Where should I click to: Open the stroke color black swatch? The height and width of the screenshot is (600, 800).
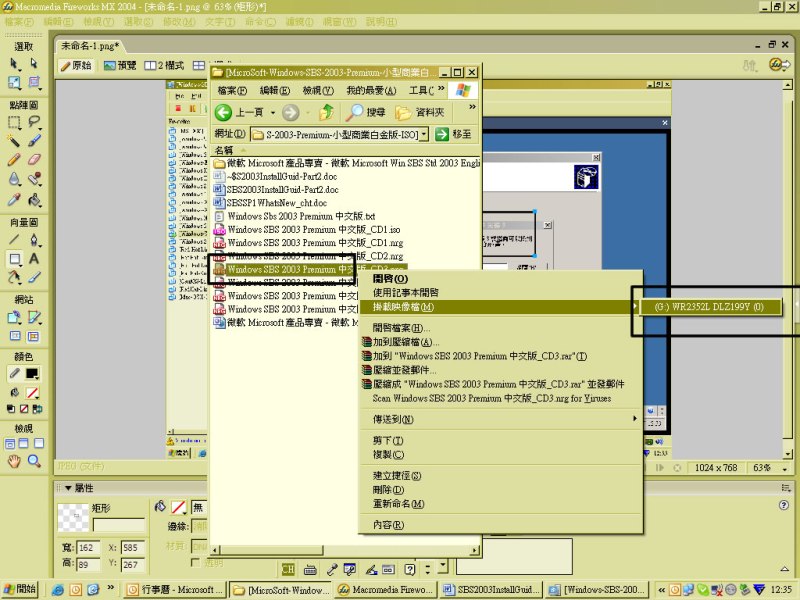coord(33,373)
